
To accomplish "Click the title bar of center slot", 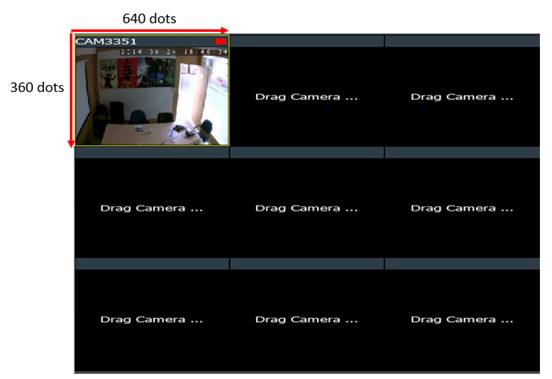I will [307, 152].
